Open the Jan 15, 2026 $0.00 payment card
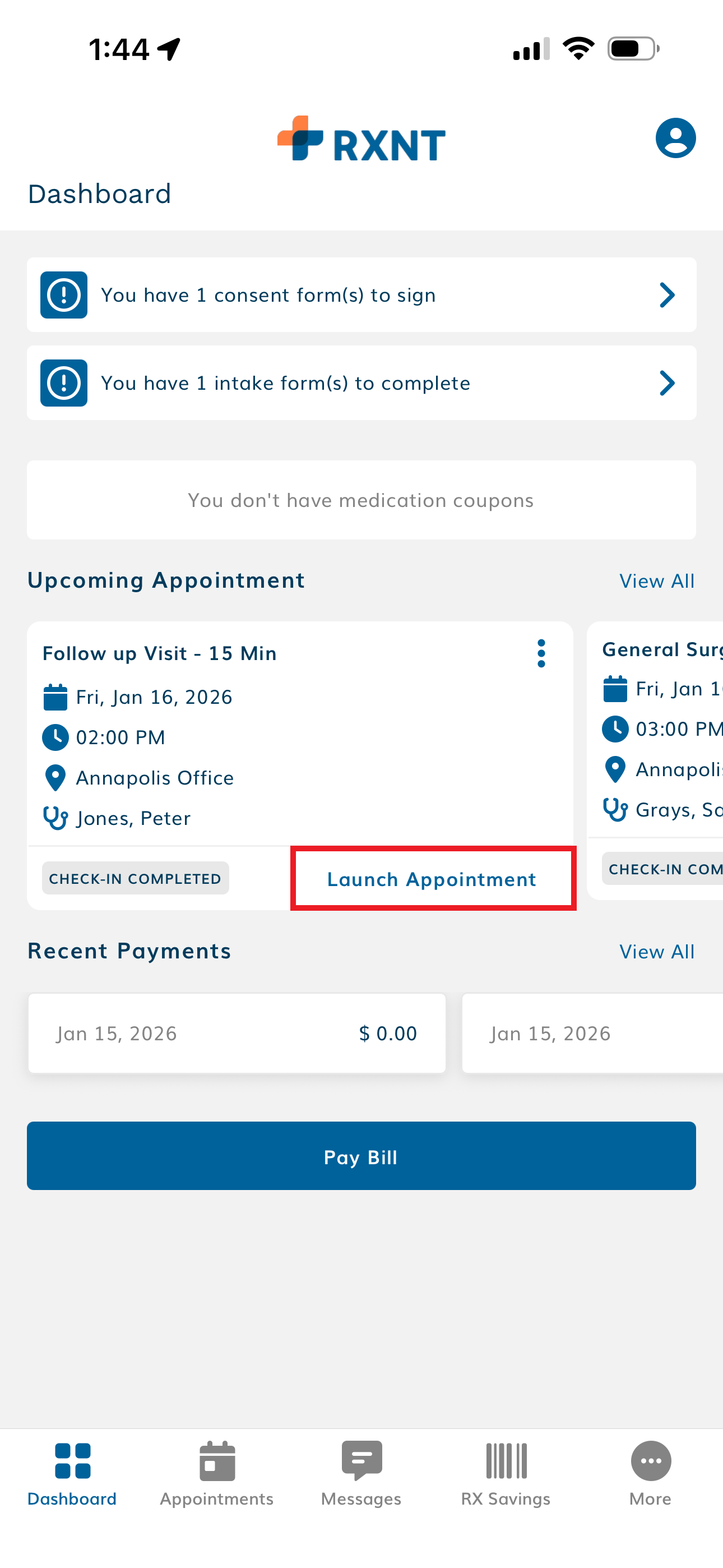 (x=237, y=1034)
